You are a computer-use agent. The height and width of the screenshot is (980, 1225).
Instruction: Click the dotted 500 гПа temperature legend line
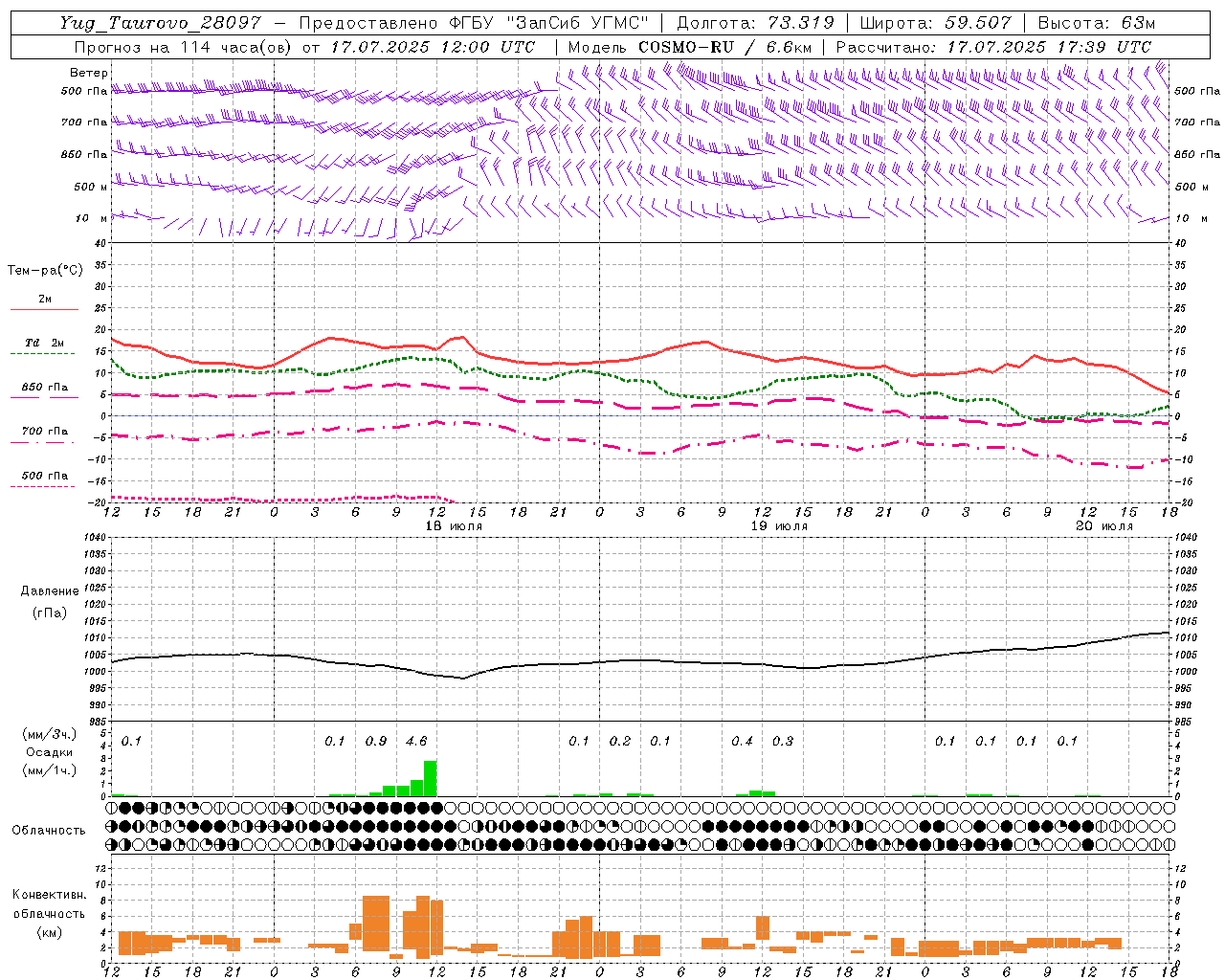[42, 486]
